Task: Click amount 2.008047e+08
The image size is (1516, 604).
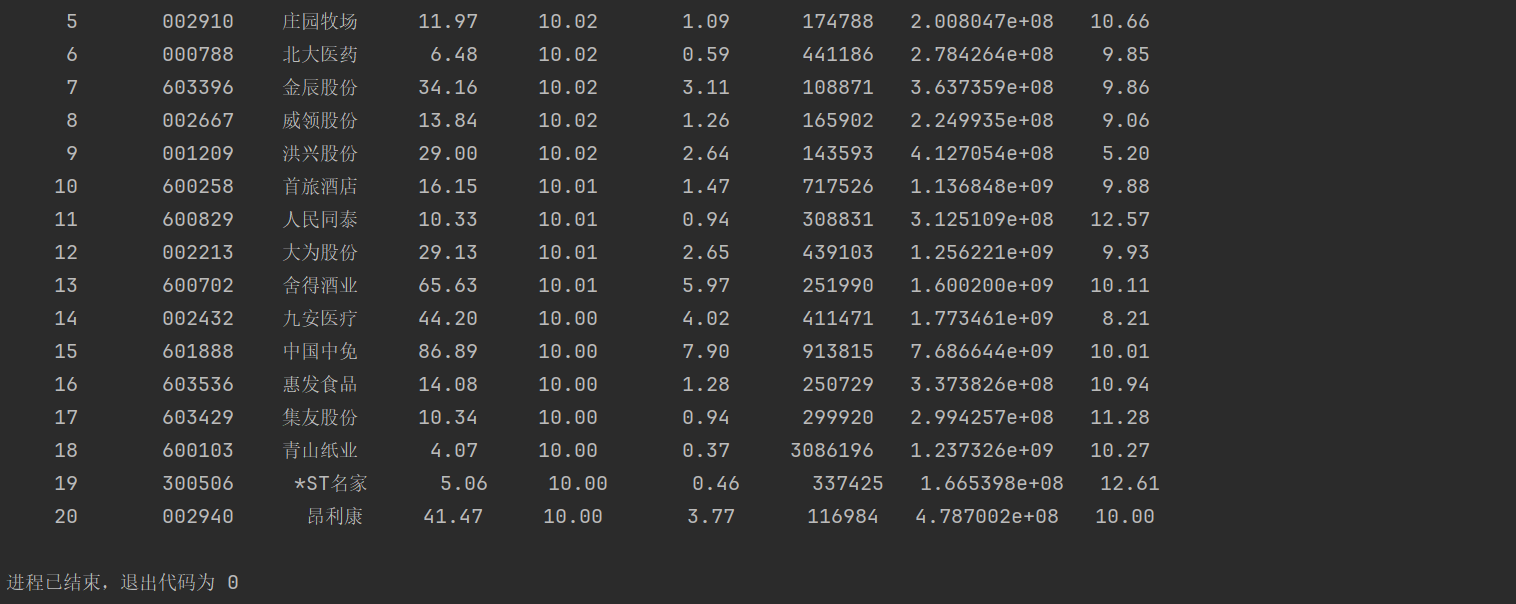Action: [x=982, y=21]
